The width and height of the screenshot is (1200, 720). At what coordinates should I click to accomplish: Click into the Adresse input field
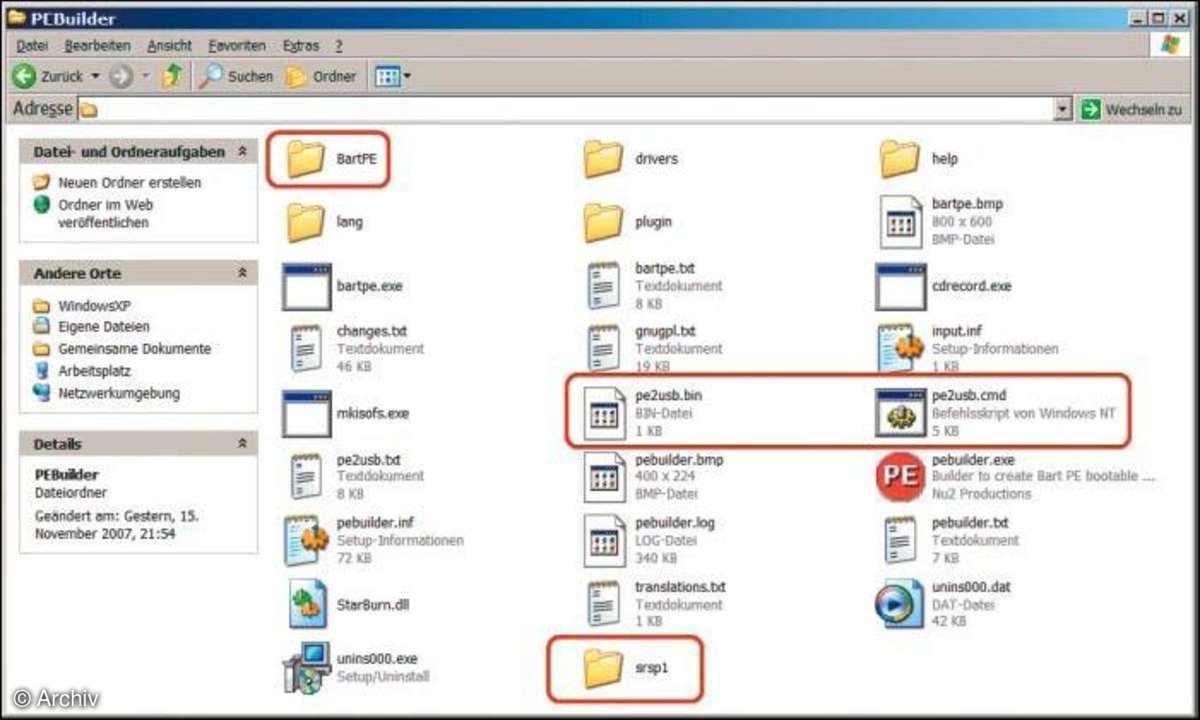coord(565,109)
